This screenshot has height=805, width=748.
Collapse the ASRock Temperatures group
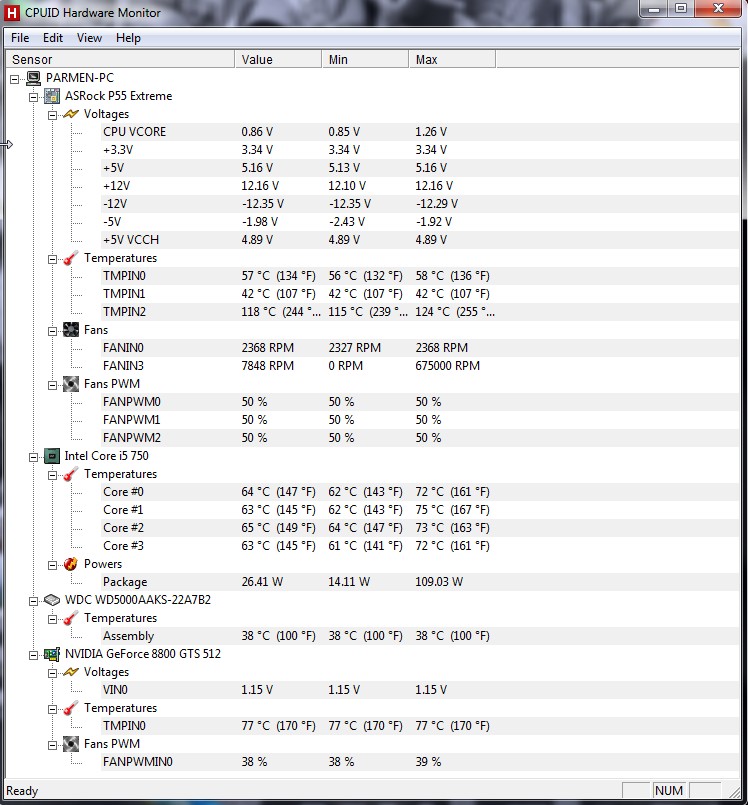point(52,259)
